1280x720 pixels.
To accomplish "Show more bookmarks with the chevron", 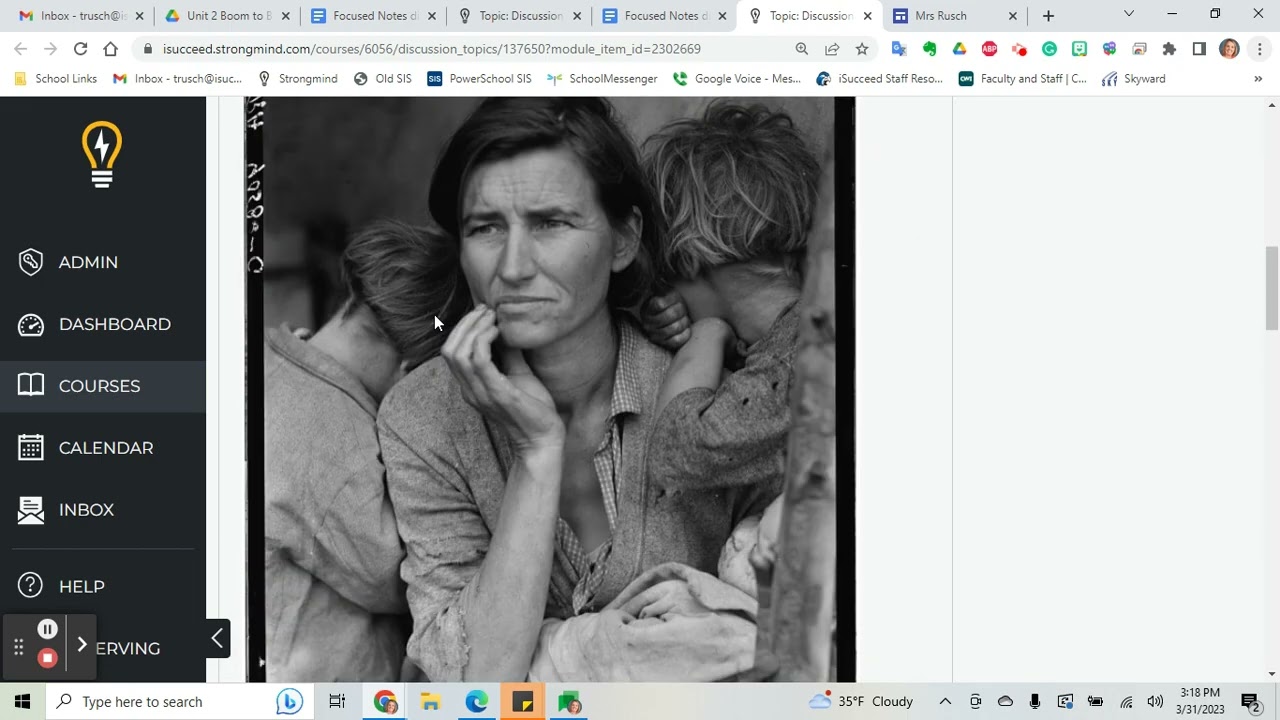I will [x=1258, y=79].
